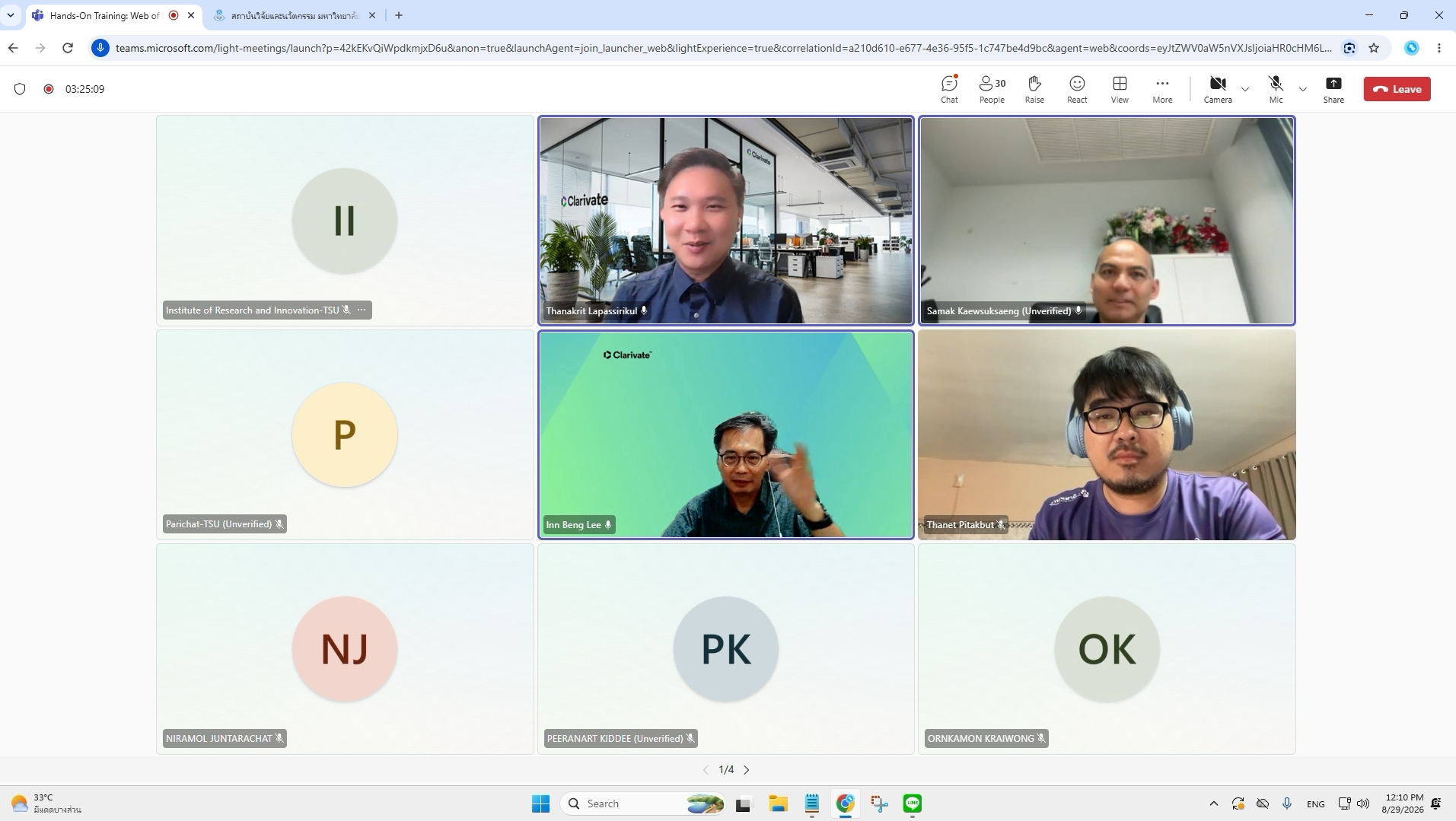
Task: Bookmark this page with star icon
Action: tap(1374, 48)
